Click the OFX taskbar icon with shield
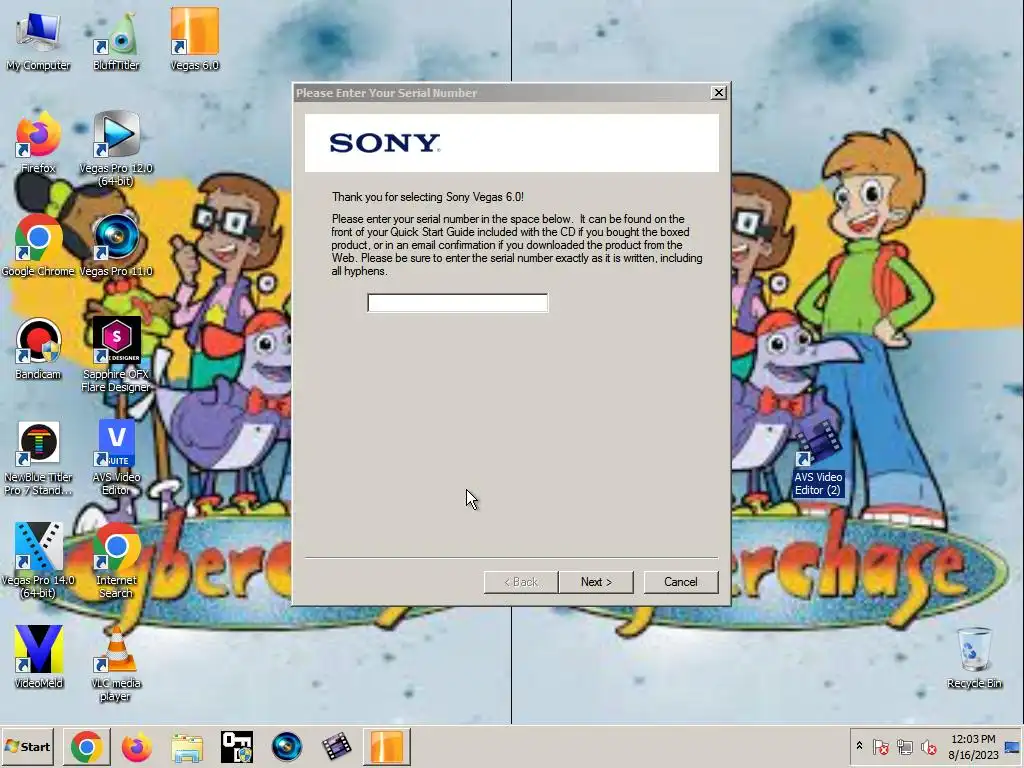Screen dimensions: 1024x768 coord(236,746)
